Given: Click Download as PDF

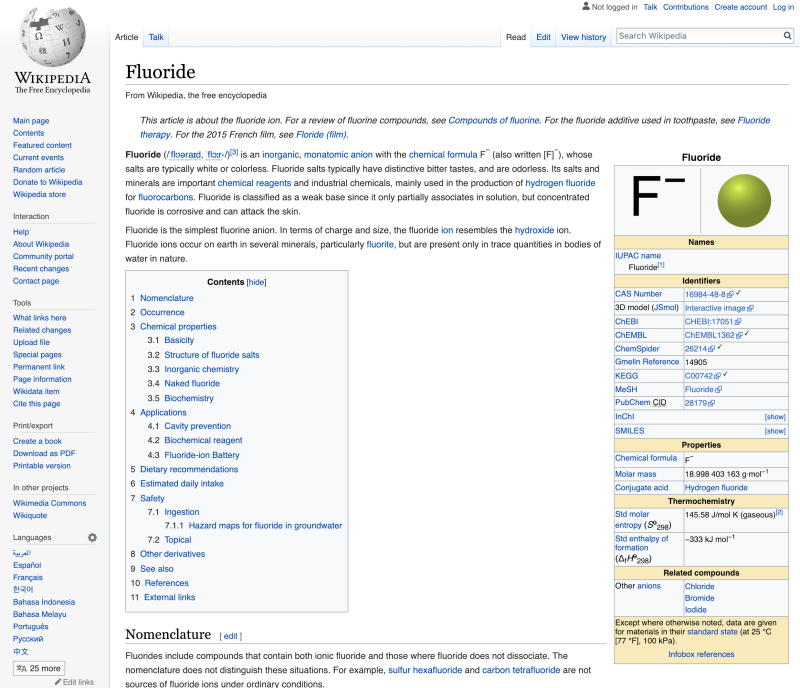Looking at the screenshot, I should pyautogui.click(x=44, y=453).
